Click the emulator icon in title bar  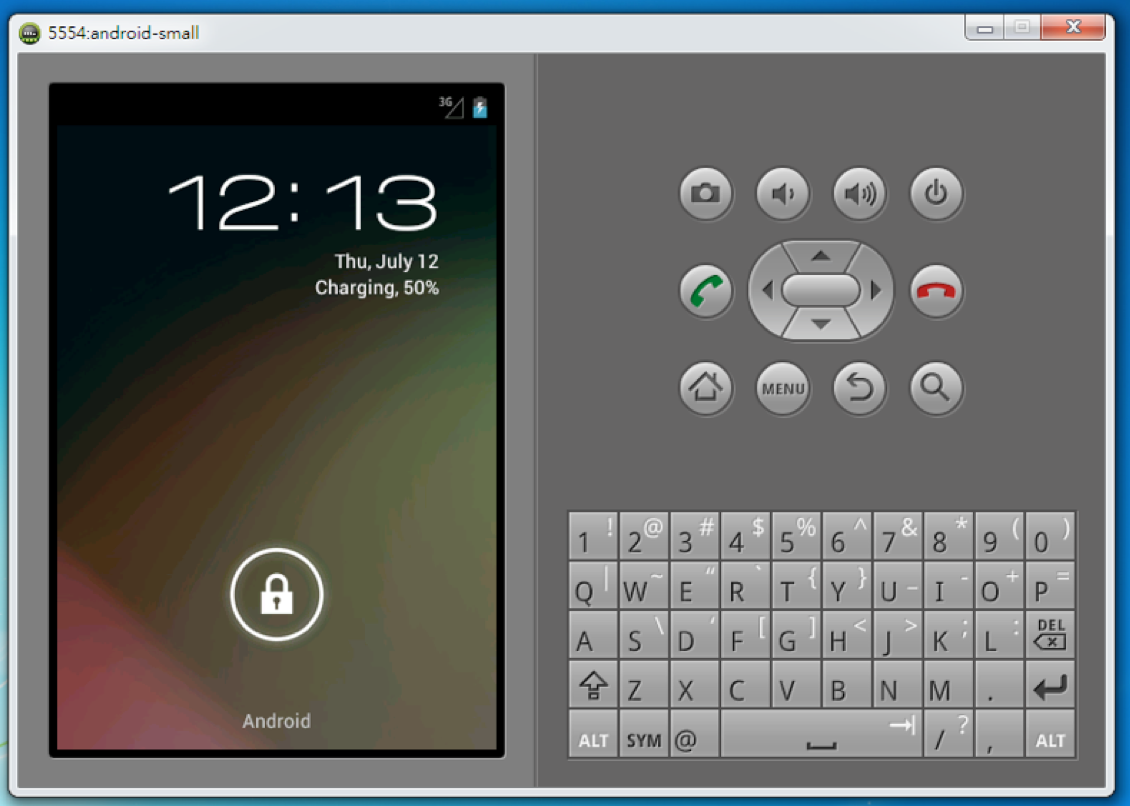tap(30, 33)
